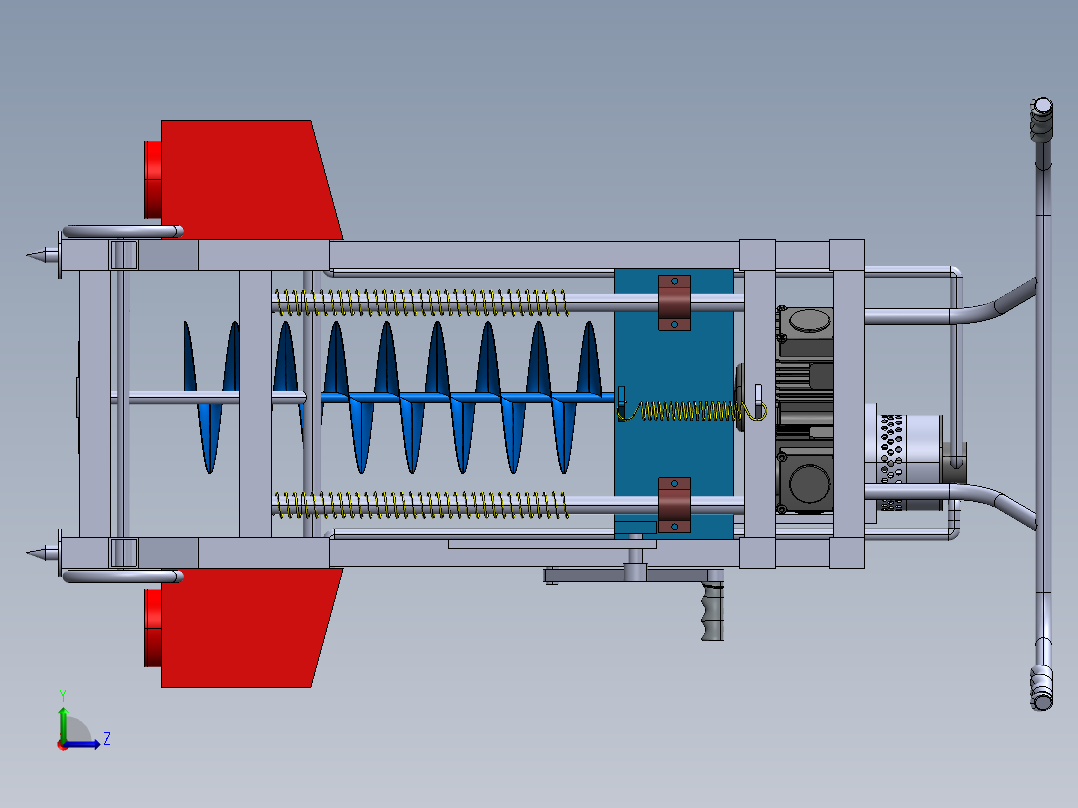Select the upper long yellow coil spring
The height and width of the screenshot is (808, 1078).
click(421, 303)
